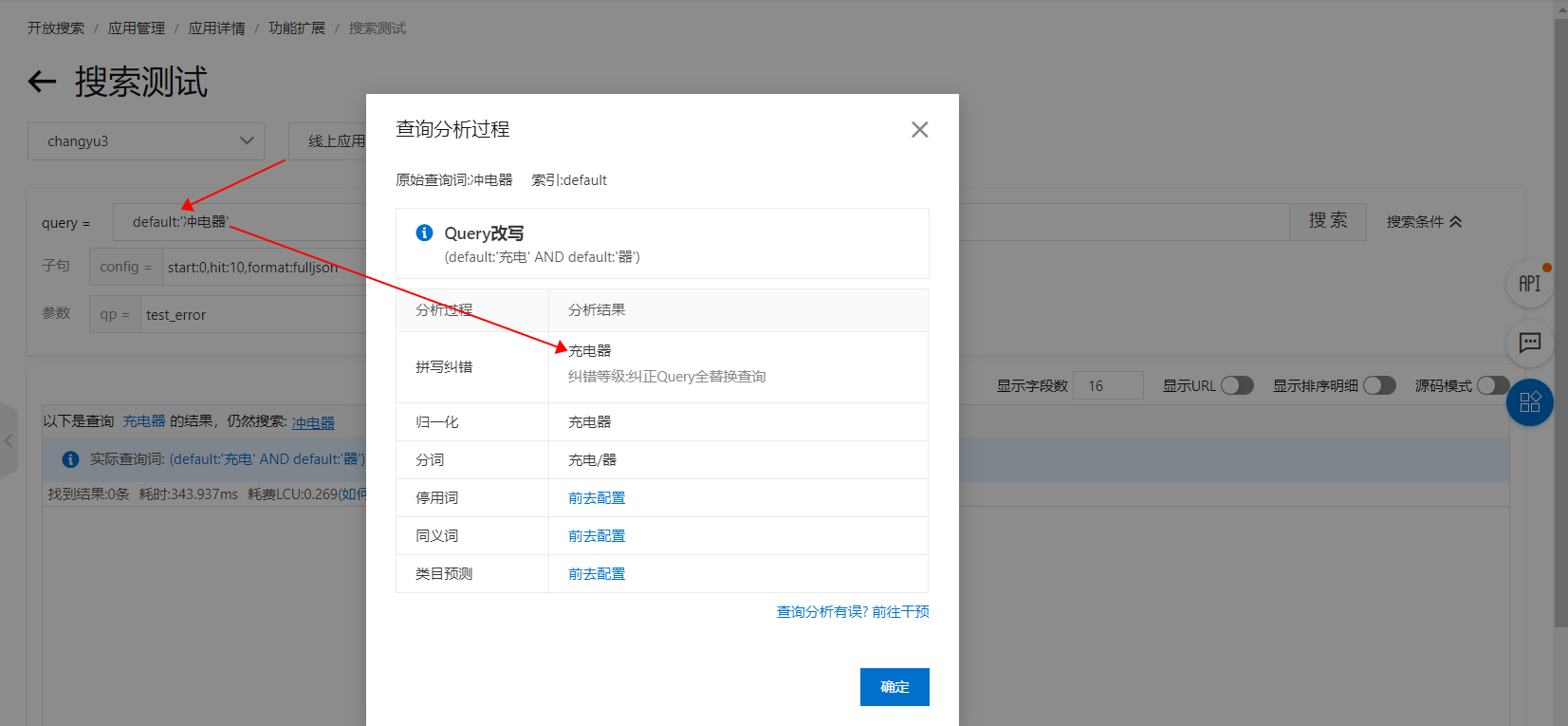Click the info icon beside Query改写
Screen dimensions: 1568x726
(x=424, y=233)
